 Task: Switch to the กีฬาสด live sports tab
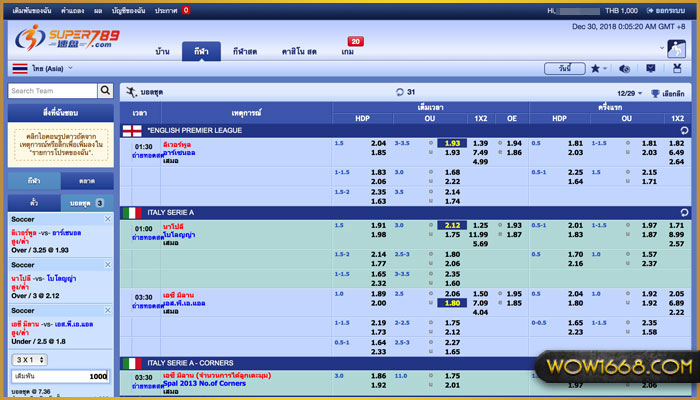245,50
